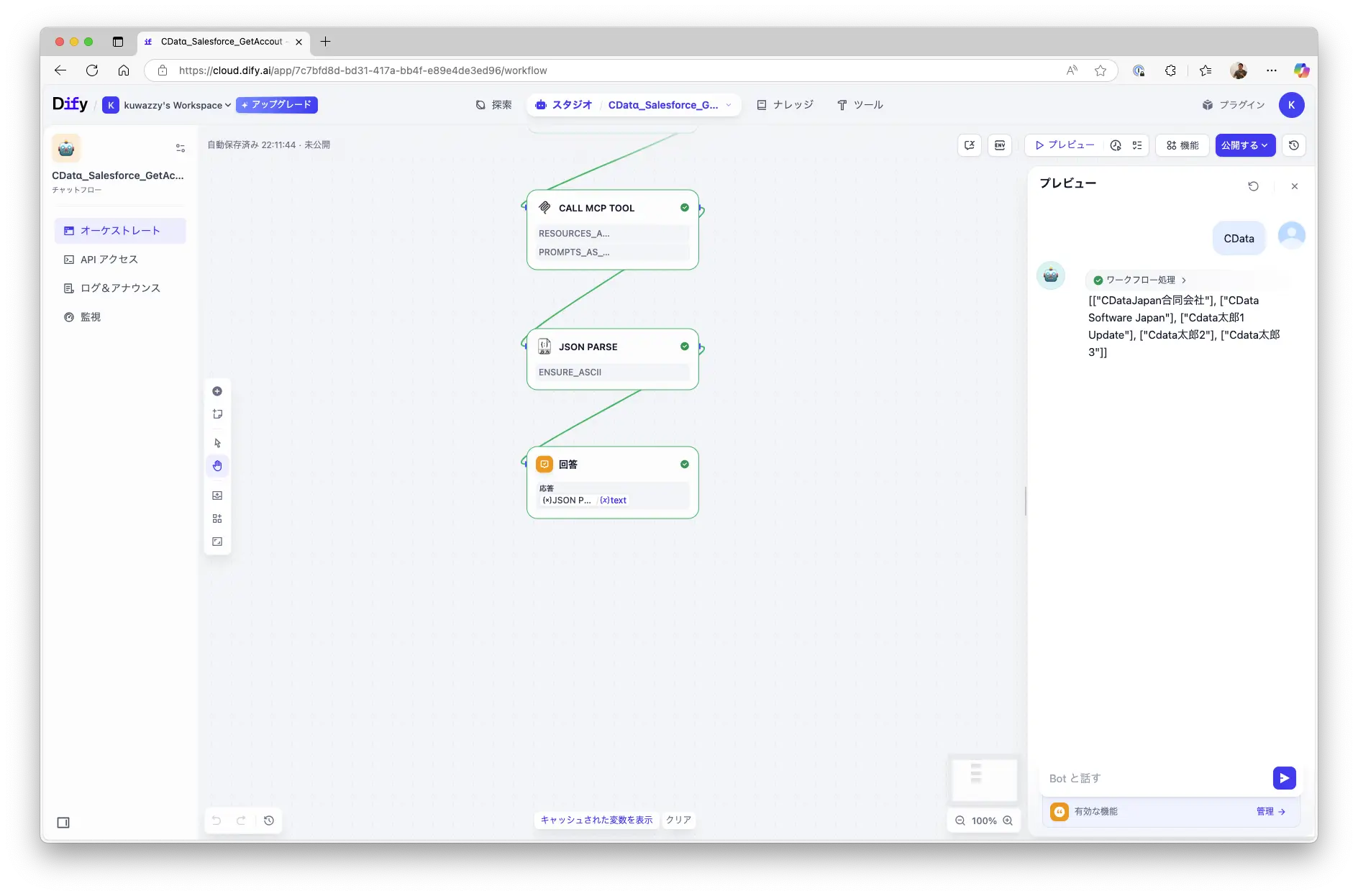The width and height of the screenshot is (1358, 896).
Task: Open the ENV environment variables panel
Action: point(1000,145)
